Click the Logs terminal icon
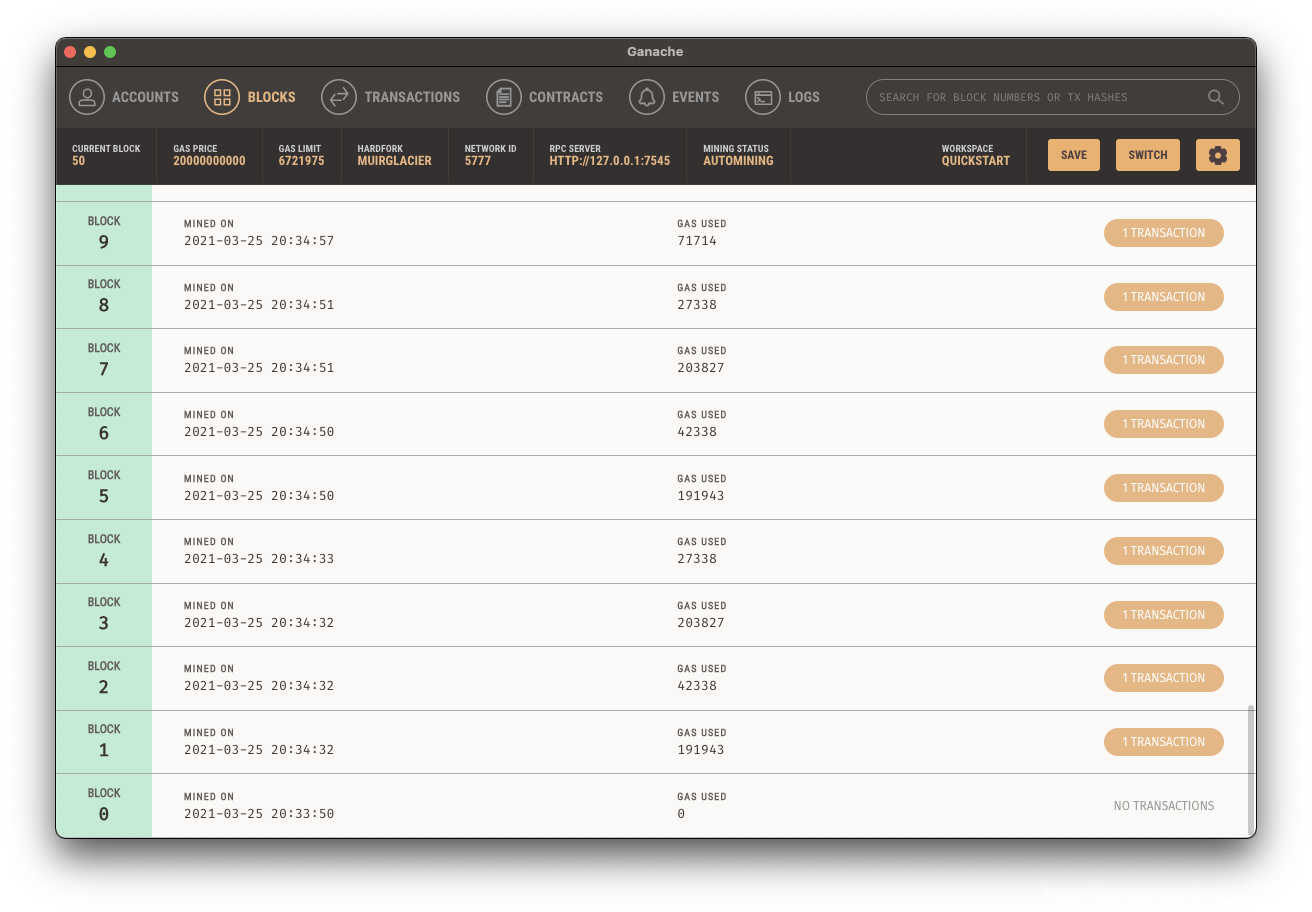Screen dimensions: 1312x912 coord(763,97)
